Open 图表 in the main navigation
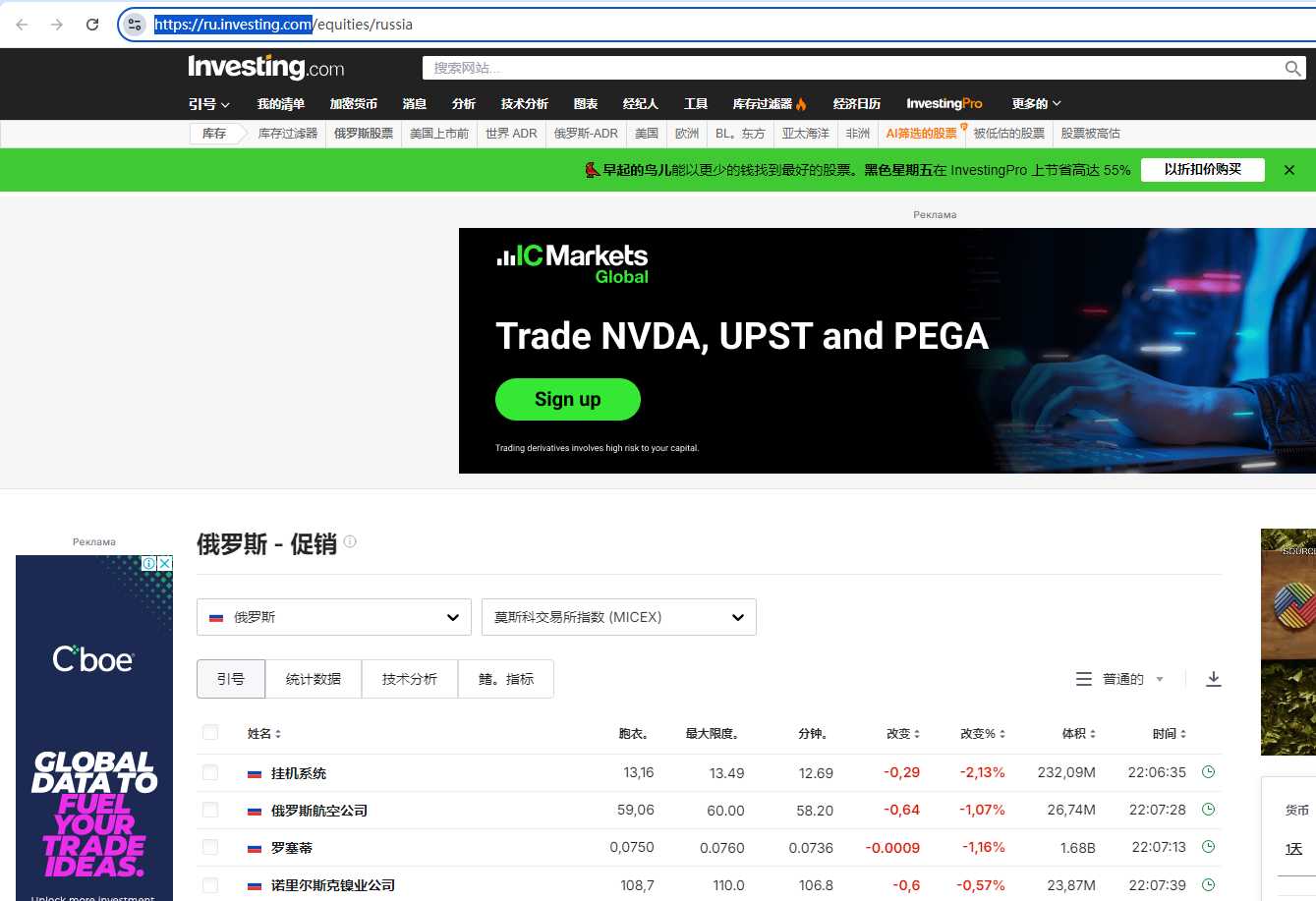The height and width of the screenshot is (901, 1316). [x=586, y=104]
